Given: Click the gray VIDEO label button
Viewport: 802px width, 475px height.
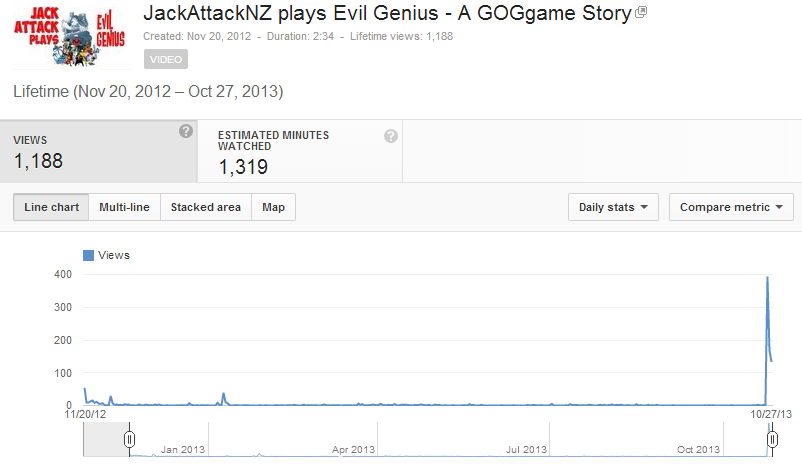Looking at the screenshot, I should coord(166,59).
